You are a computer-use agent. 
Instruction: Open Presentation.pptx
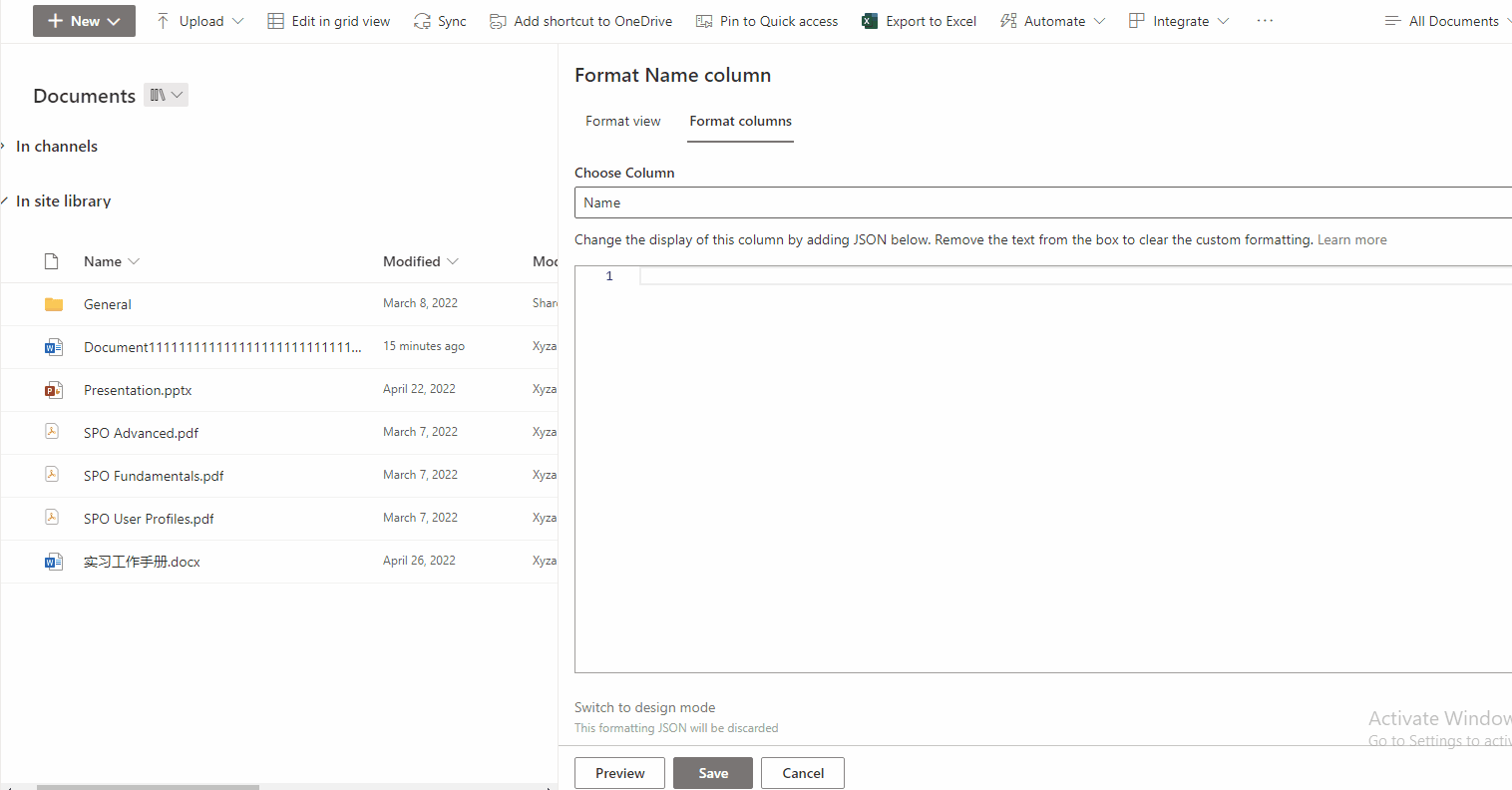[138, 390]
